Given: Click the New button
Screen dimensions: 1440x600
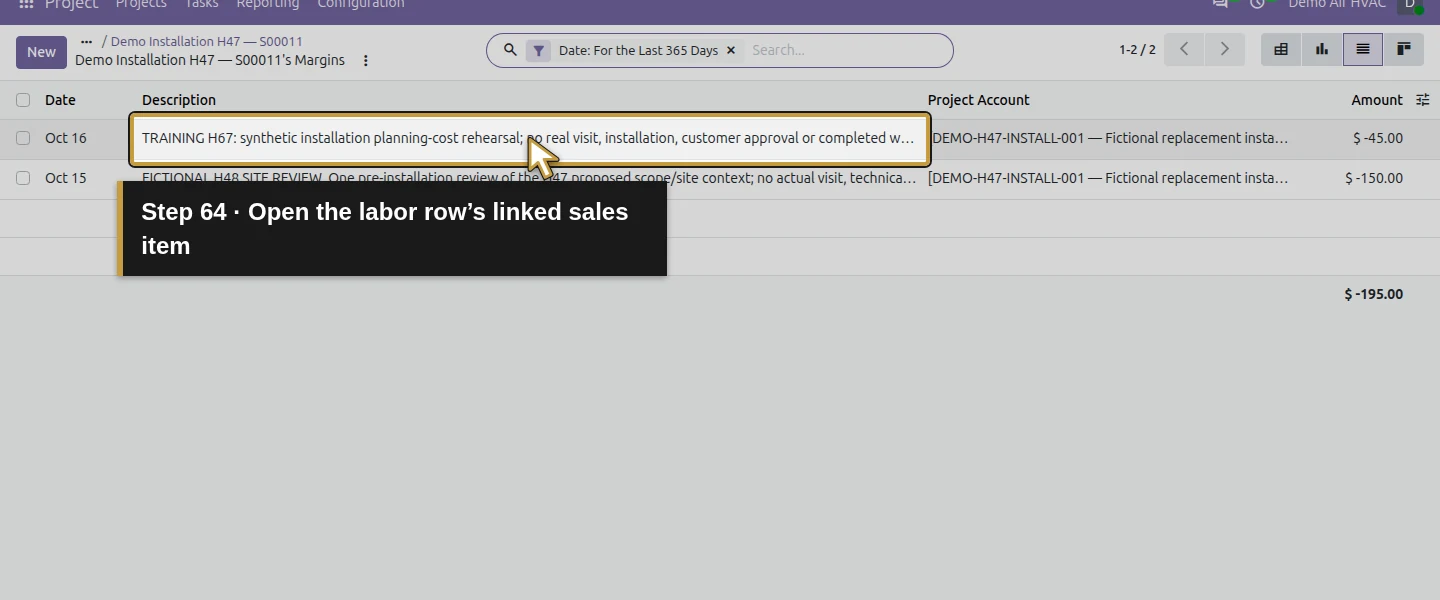Looking at the screenshot, I should point(41,52).
